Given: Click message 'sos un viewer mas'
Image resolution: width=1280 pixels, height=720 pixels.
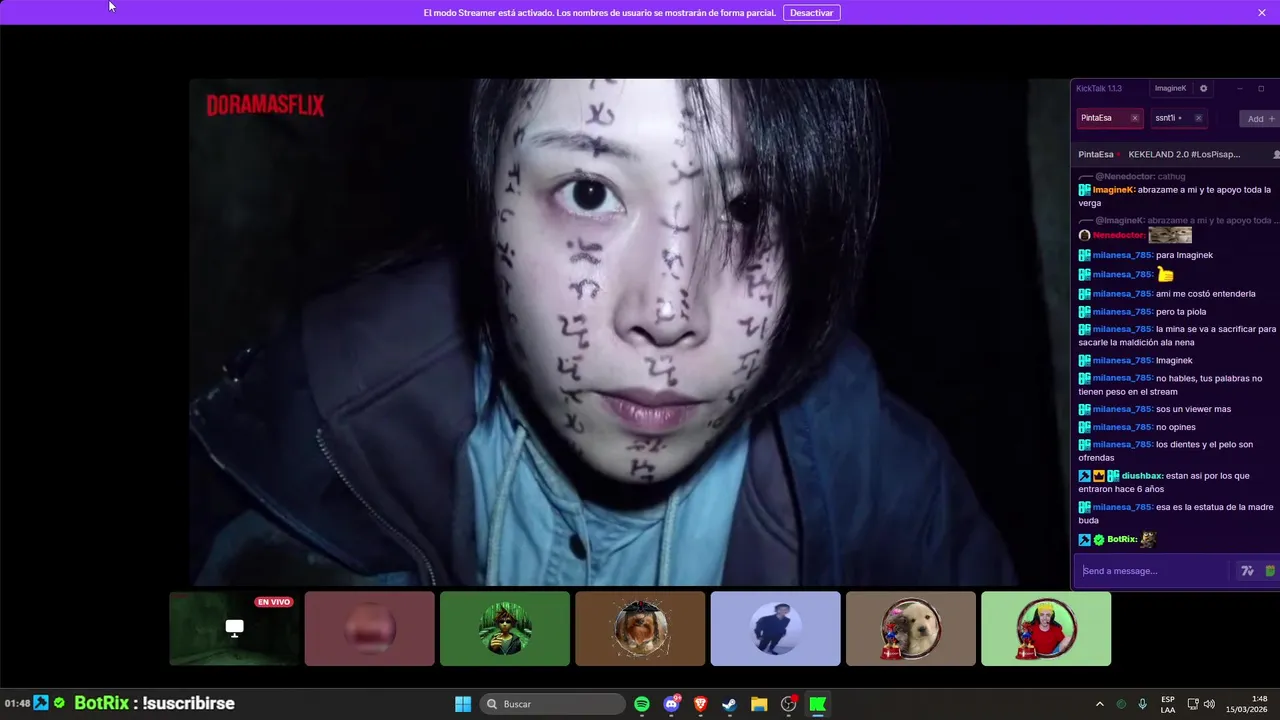Looking at the screenshot, I should pyautogui.click(x=1193, y=409).
